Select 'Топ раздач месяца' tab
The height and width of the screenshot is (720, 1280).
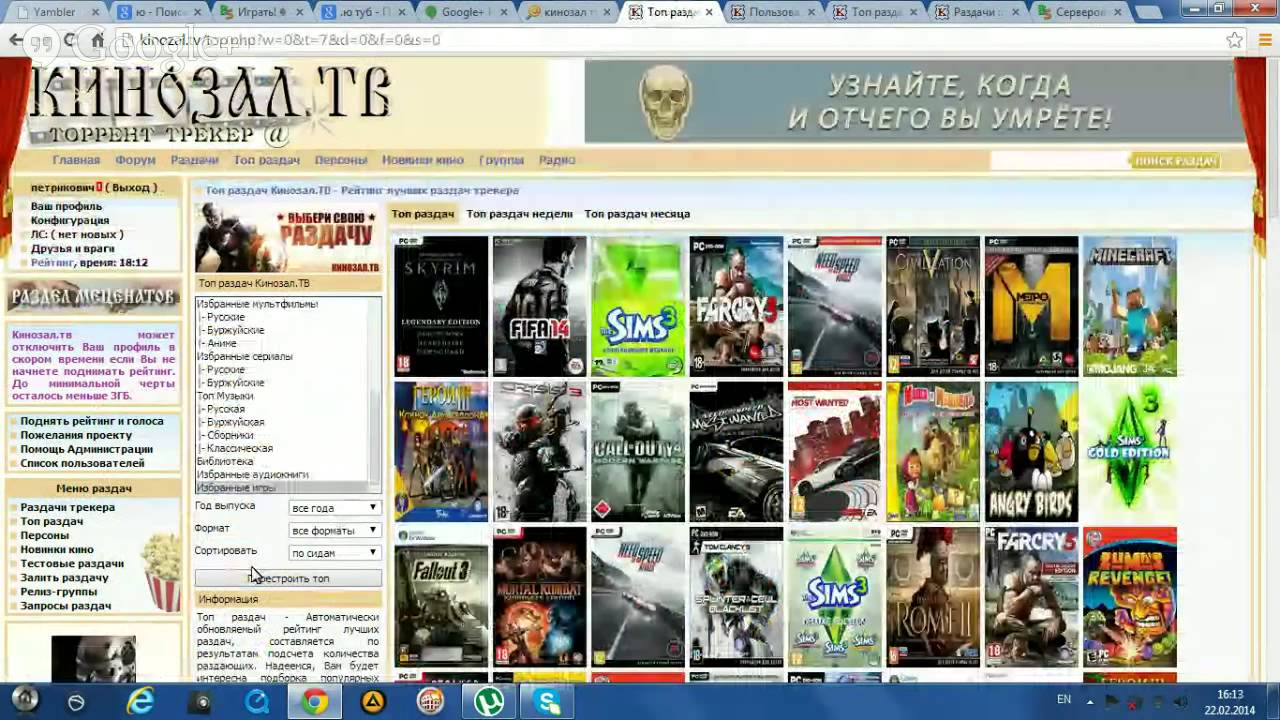point(637,214)
